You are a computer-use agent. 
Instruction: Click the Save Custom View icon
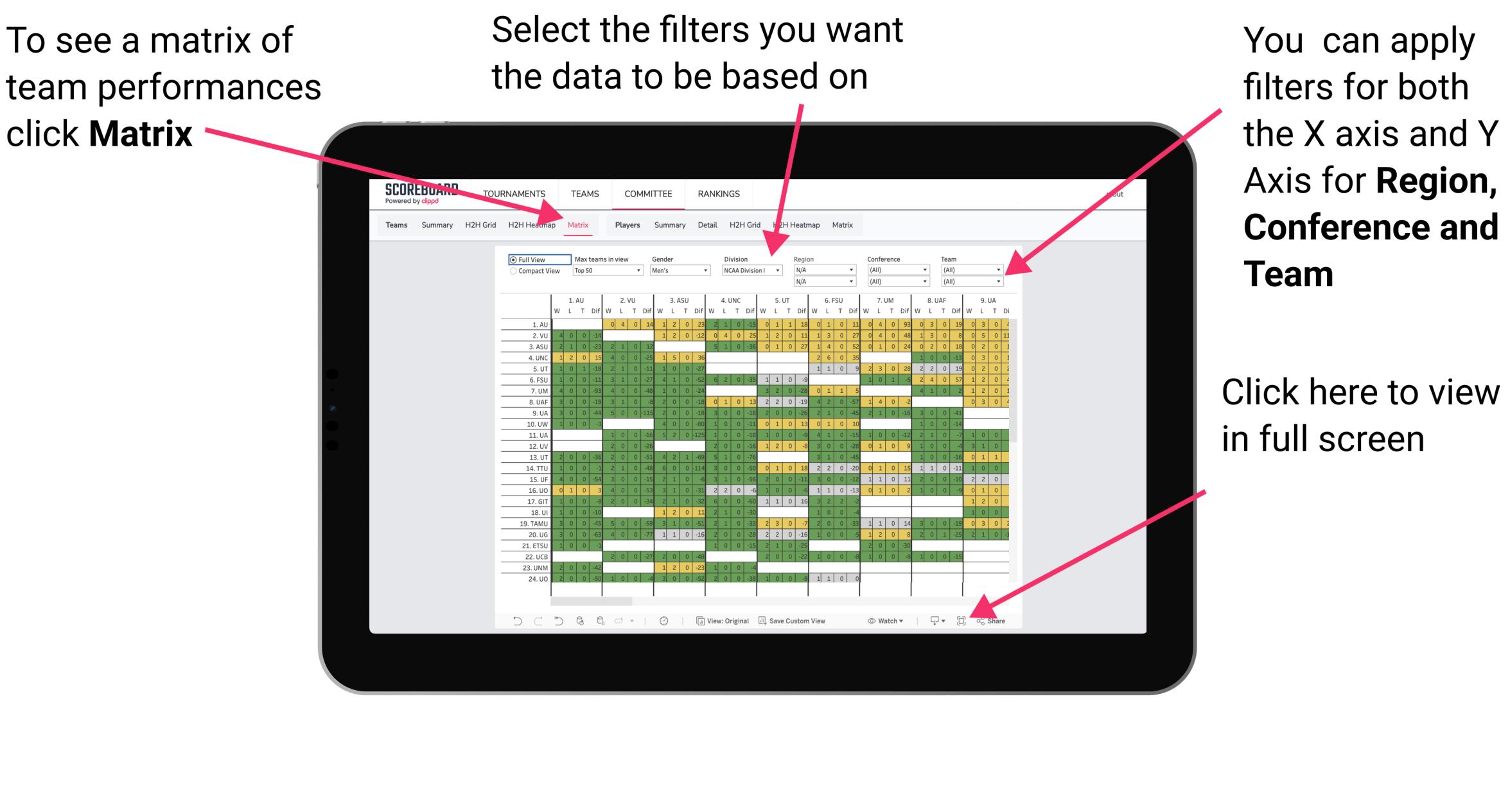757,624
